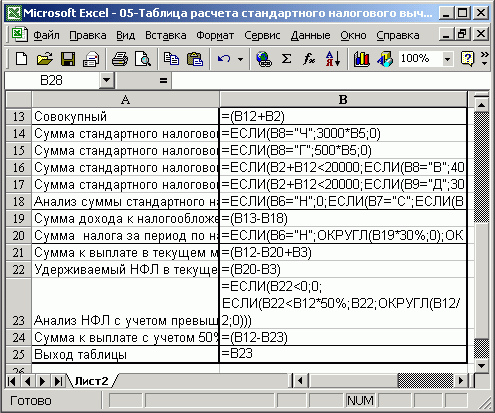Select cell with formula =(B12-B20+B3)
The width and height of the screenshot is (495, 413).
[x=343, y=252]
